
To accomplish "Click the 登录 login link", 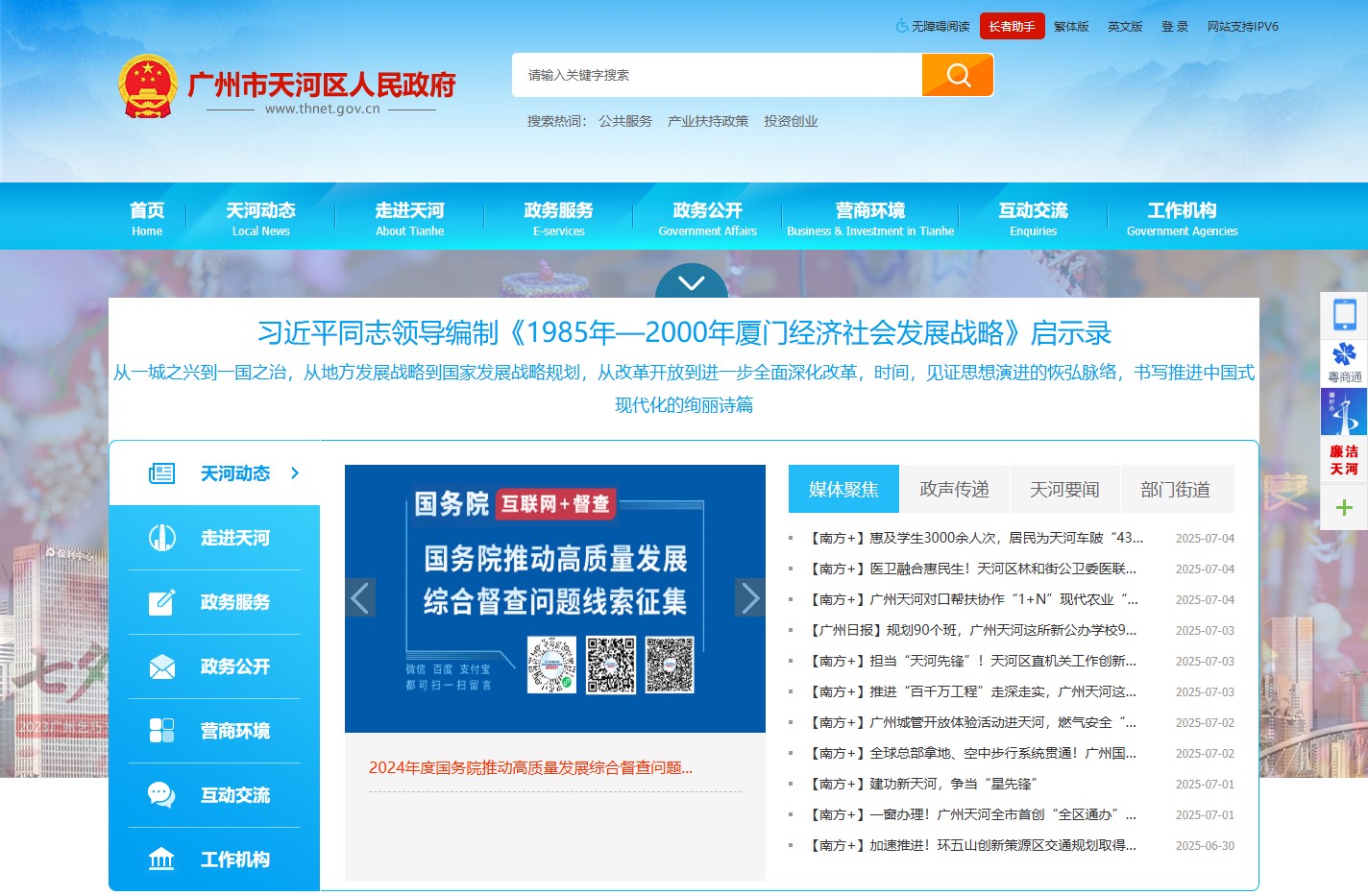I will (1175, 27).
